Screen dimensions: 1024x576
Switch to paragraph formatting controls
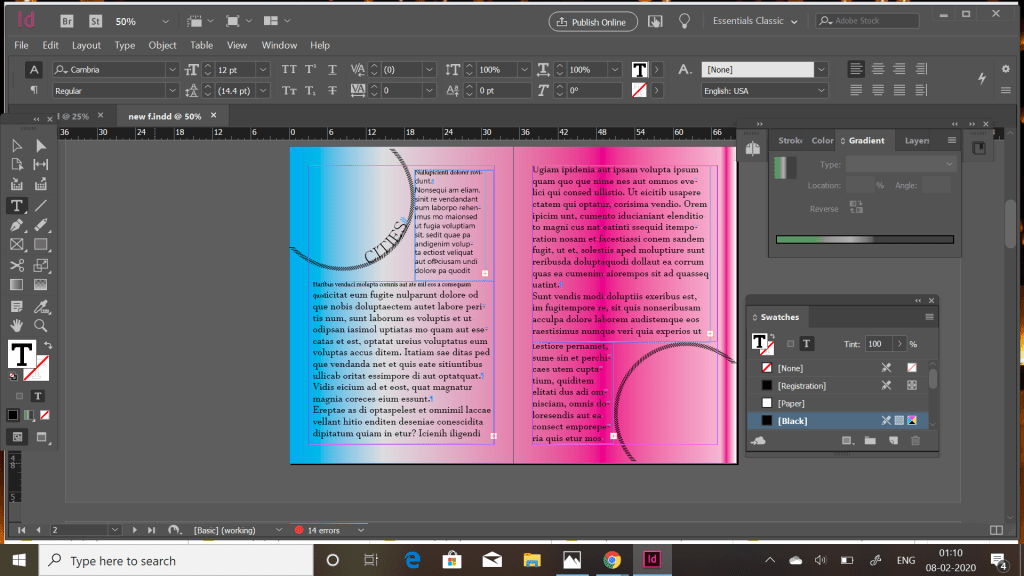[x=34, y=90]
